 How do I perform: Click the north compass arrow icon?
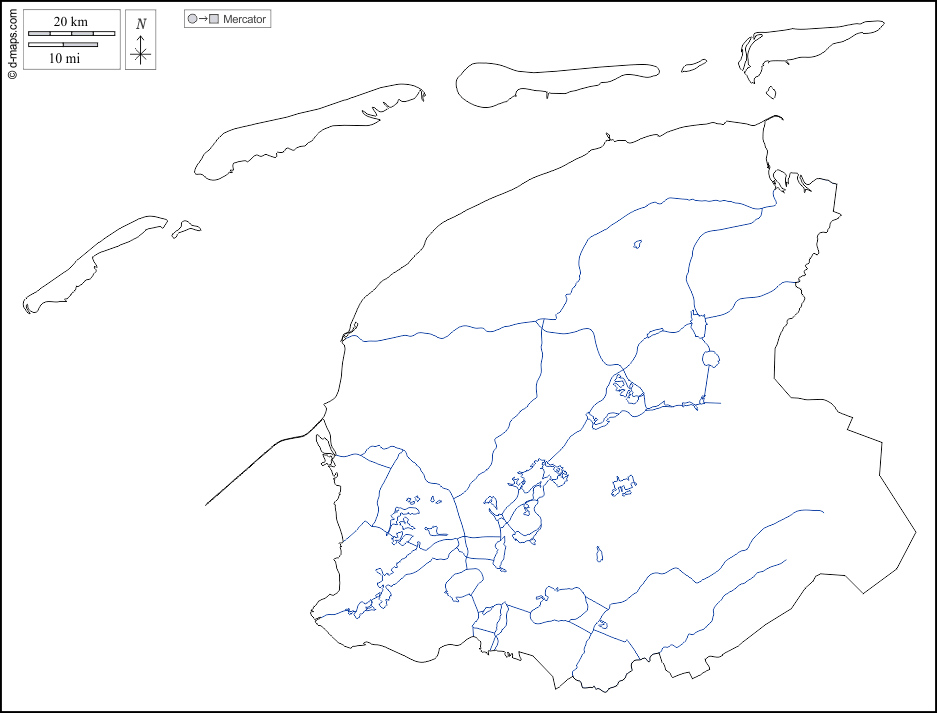[141, 40]
